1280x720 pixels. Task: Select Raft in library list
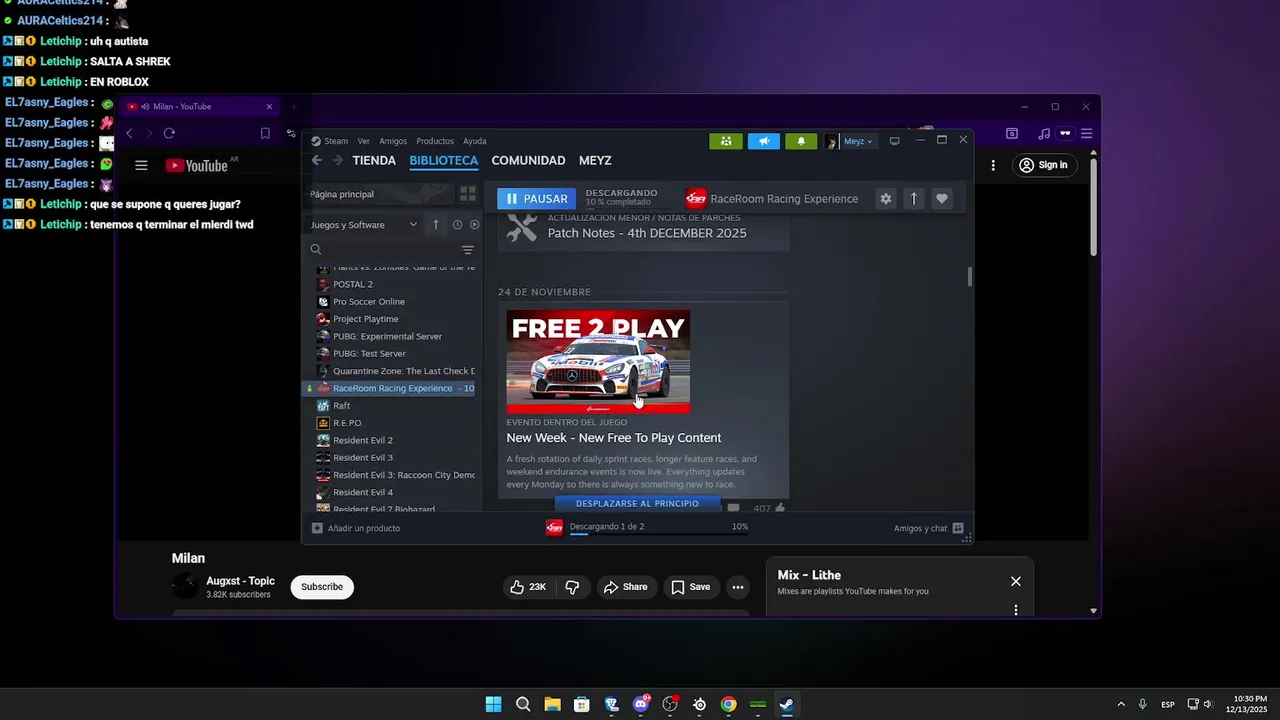click(342, 406)
